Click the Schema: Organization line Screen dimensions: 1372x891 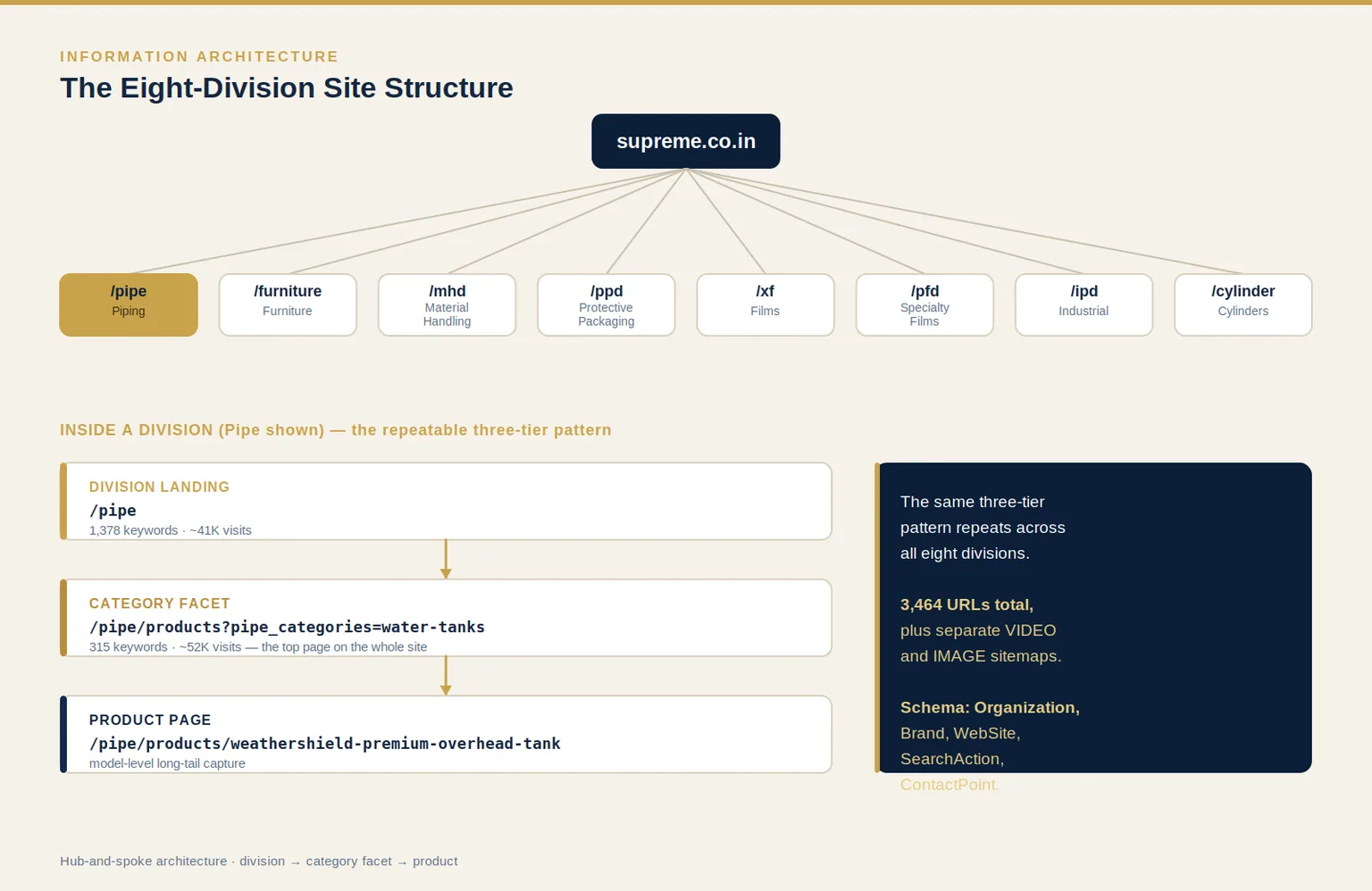pos(990,707)
